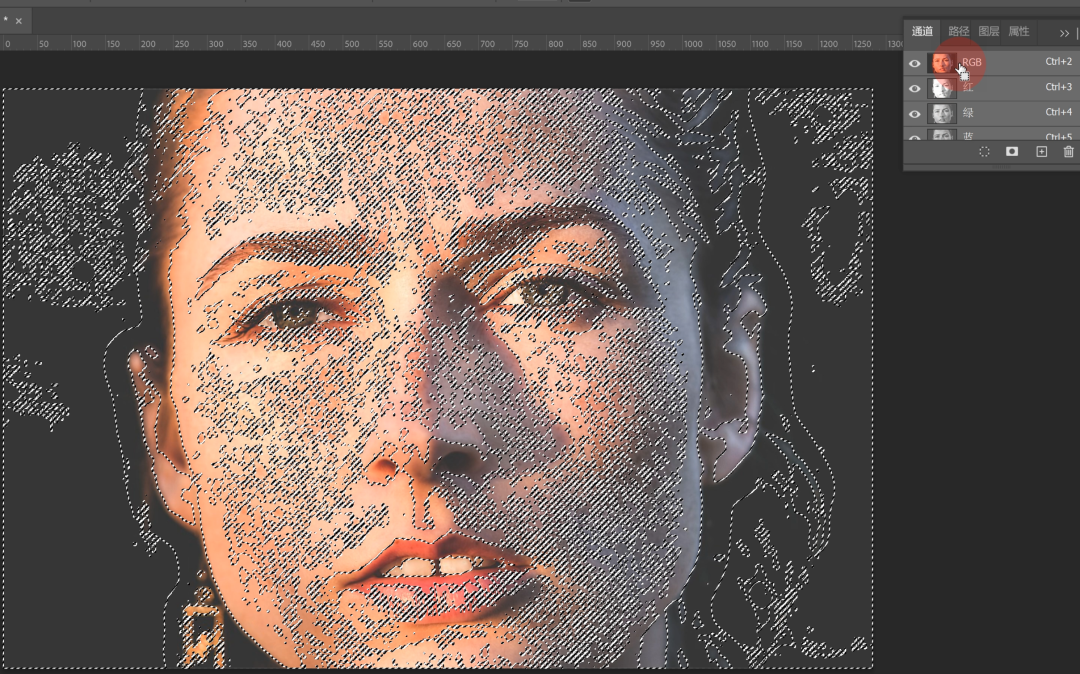Select the channel labeled 绿

pos(992,113)
